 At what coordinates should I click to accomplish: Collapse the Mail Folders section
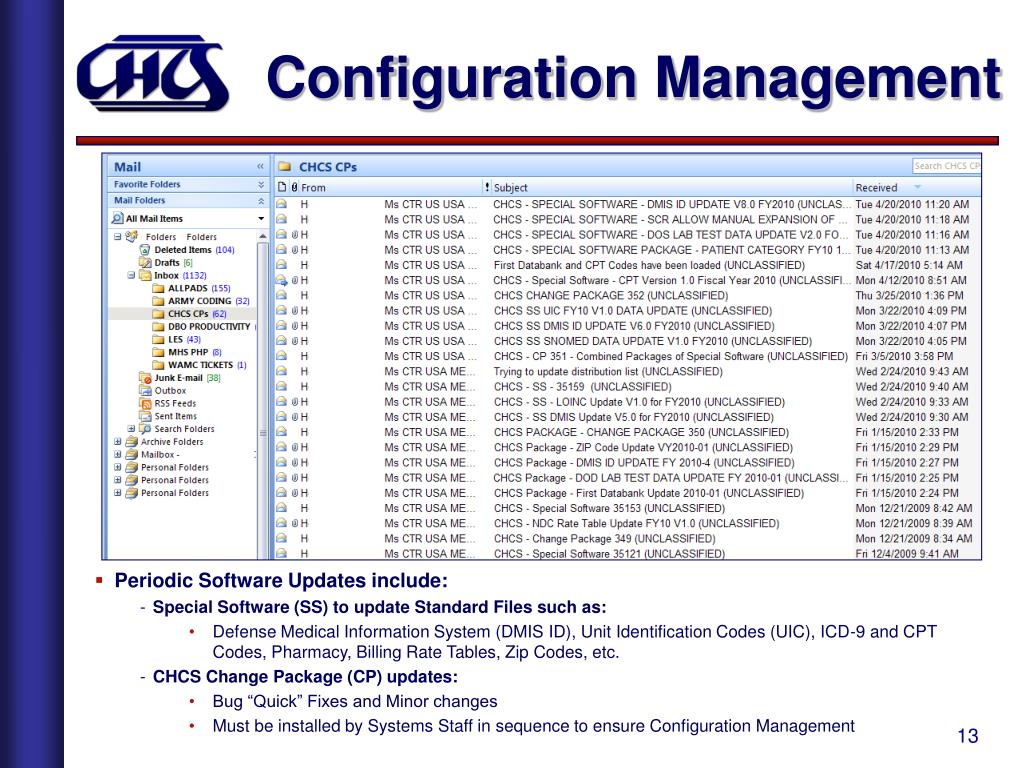pos(261,200)
